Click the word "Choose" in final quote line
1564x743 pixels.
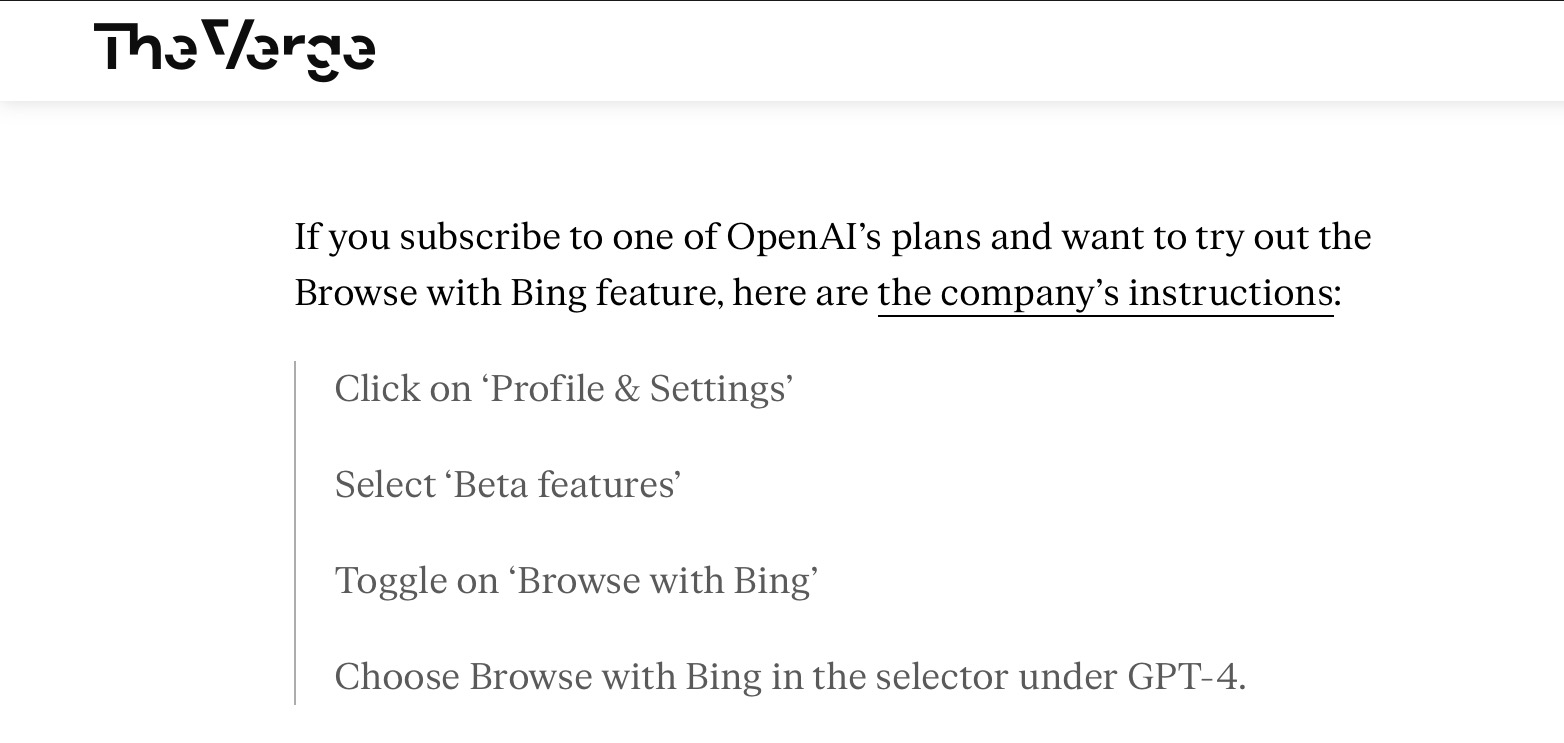396,677
